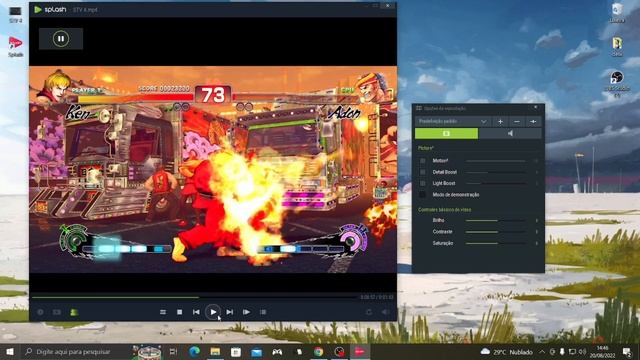The image size is (640, 360).
Task: Adjust the Motion² slider
Action: coord(496,161)
